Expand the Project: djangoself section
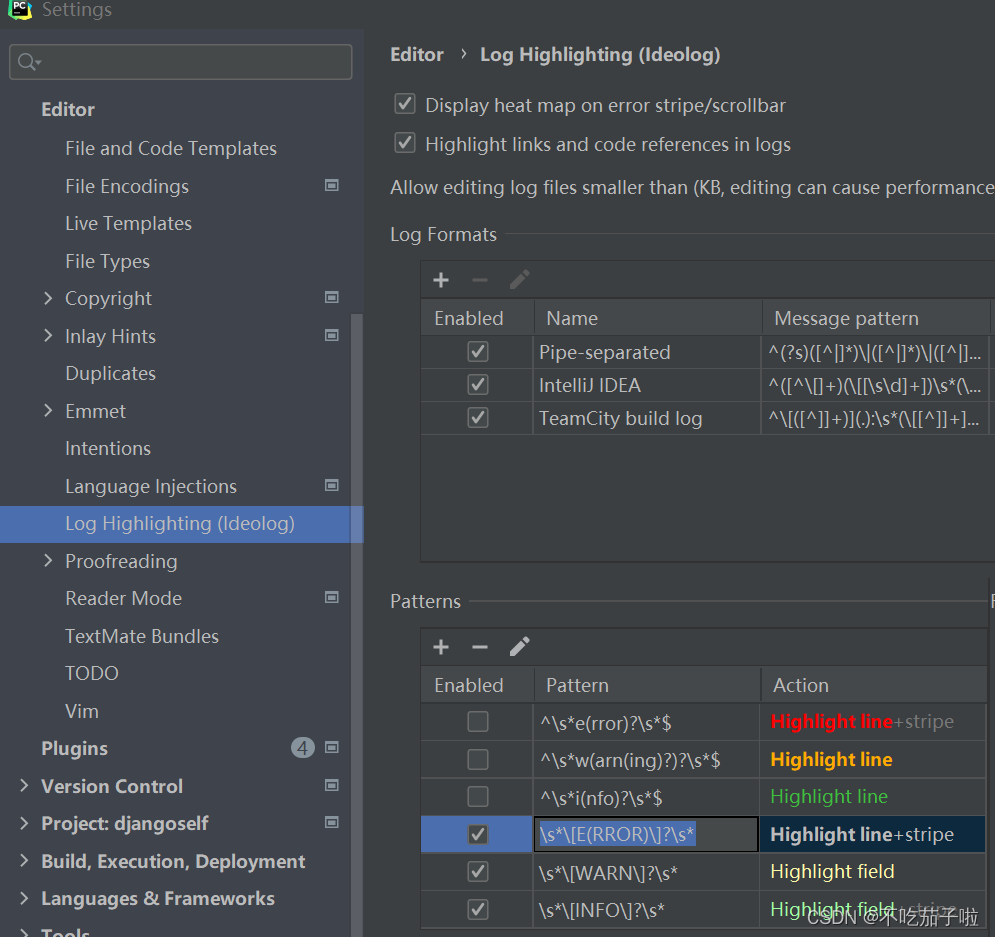 24,823
